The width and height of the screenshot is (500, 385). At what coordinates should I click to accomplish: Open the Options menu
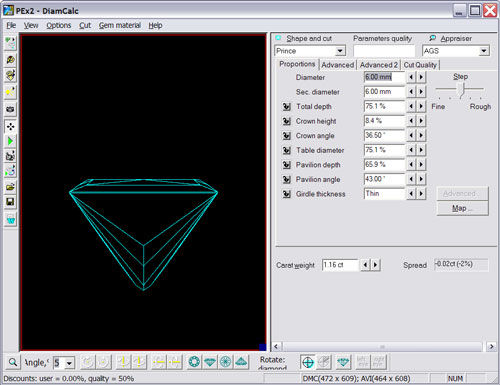coord(59,25)
